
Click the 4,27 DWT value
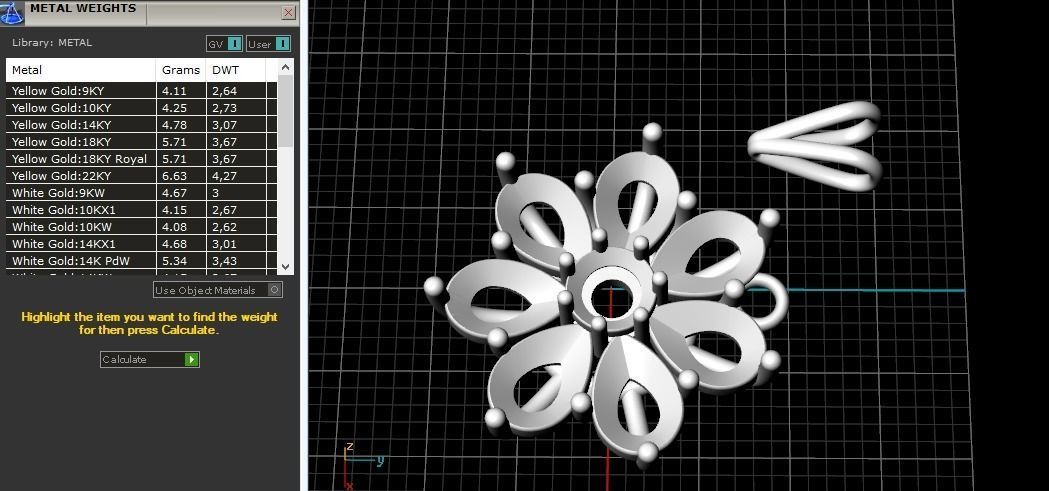point(225,176)
